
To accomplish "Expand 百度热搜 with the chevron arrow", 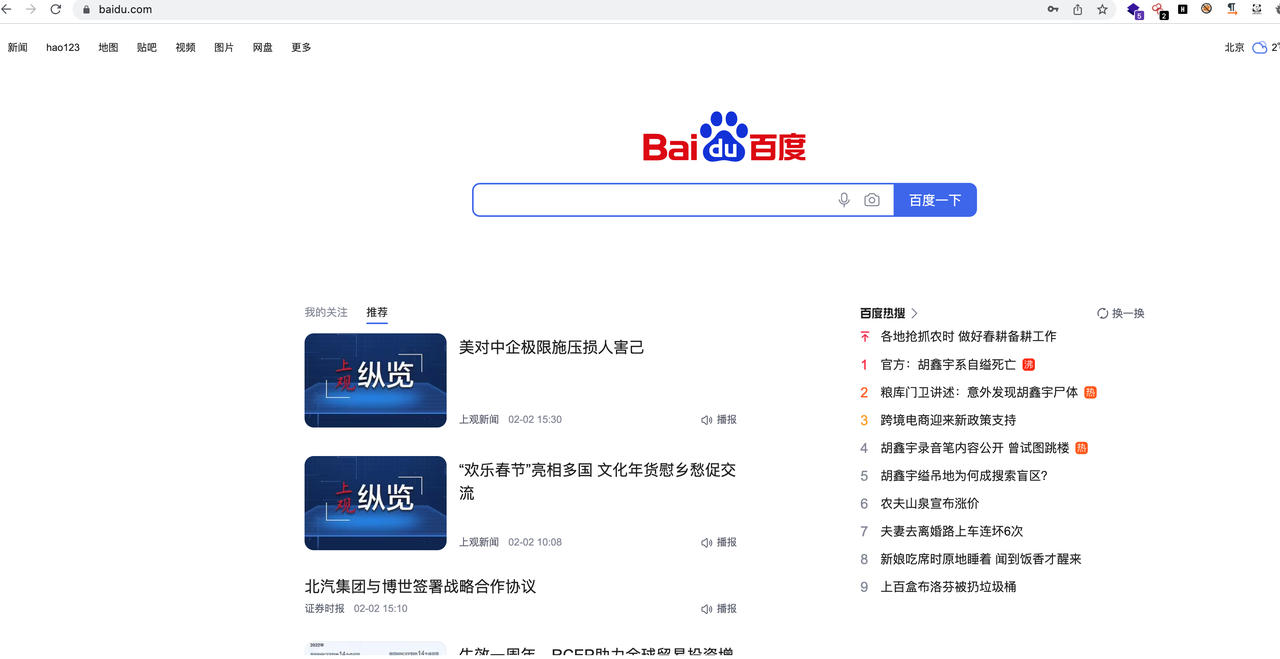I will [914, 313].
